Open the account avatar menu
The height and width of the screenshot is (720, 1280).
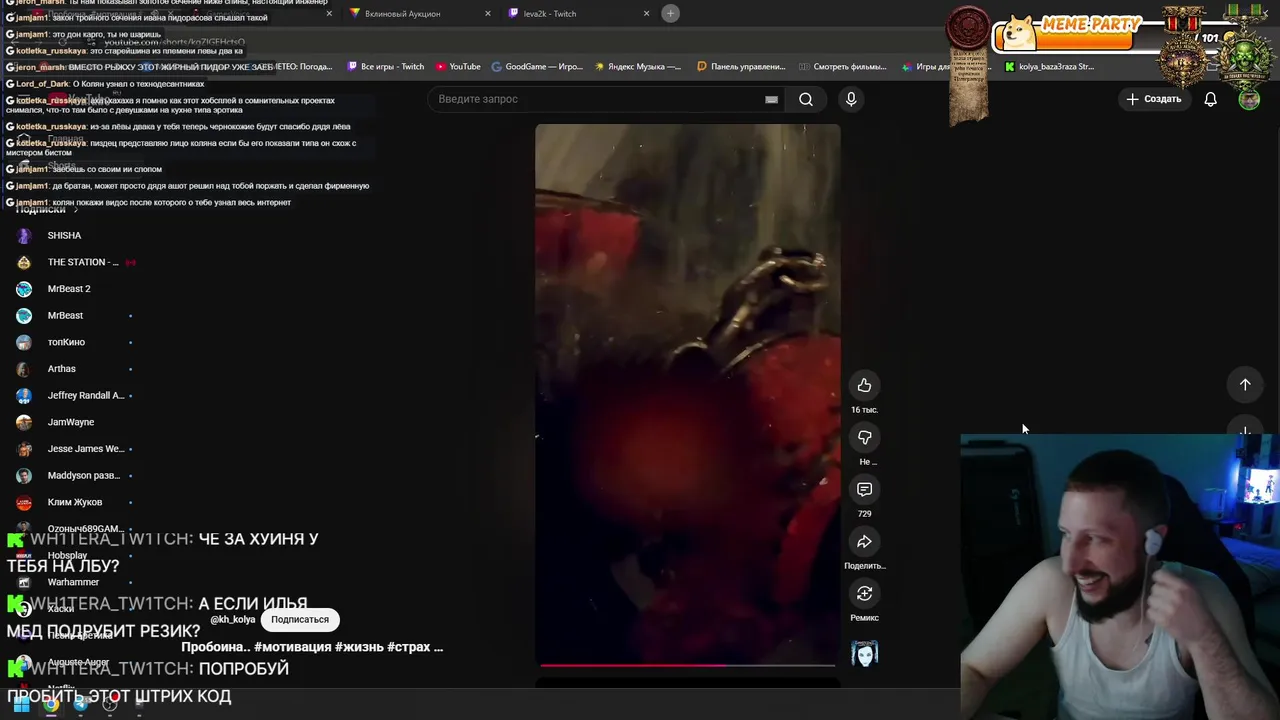click(x=1249, y=99)
